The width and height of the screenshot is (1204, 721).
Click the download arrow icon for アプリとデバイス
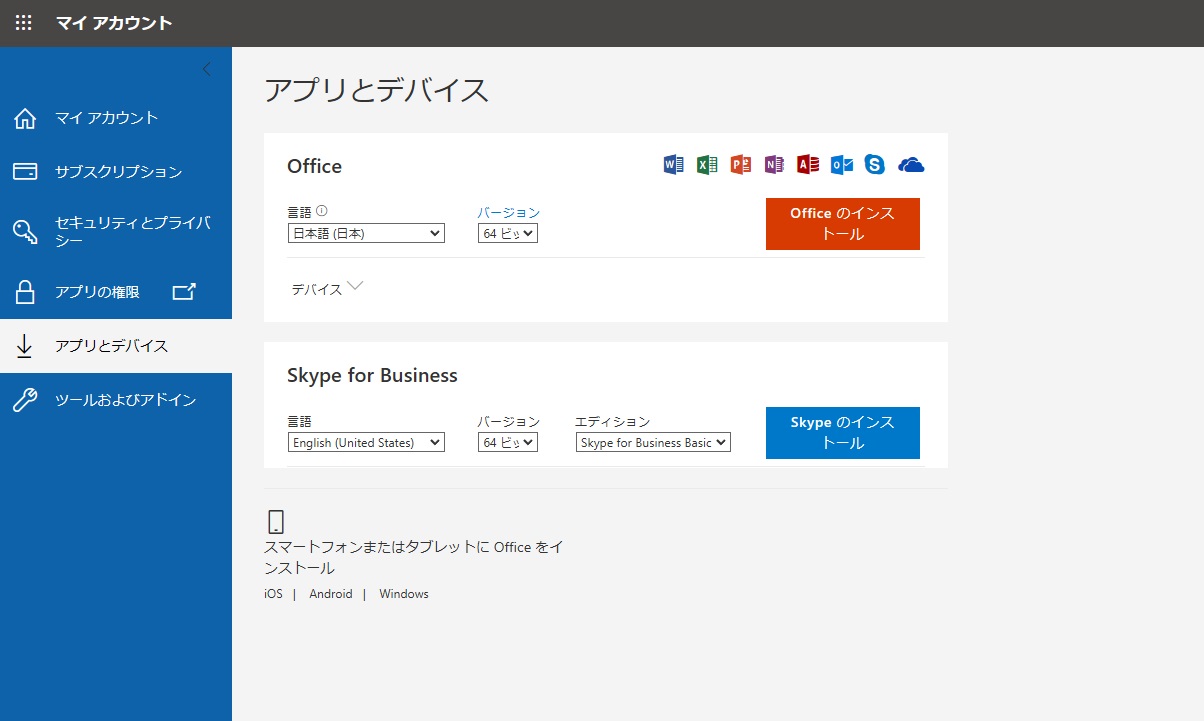(x=25, y=346)
